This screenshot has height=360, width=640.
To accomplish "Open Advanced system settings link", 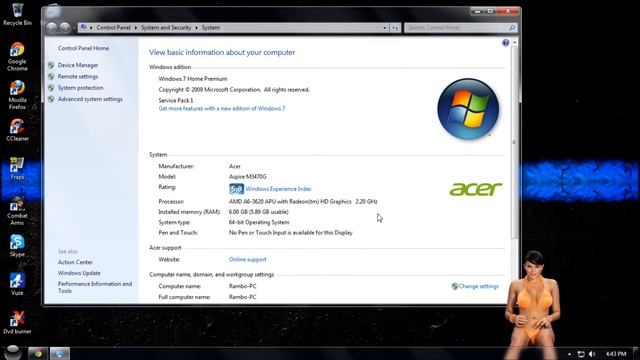I will (x=90, y=99).
